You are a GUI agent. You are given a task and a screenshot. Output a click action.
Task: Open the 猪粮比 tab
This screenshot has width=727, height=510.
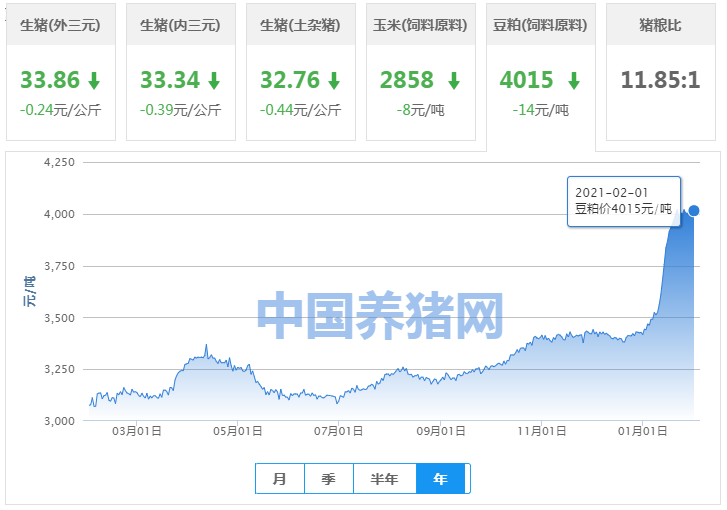pyautogui.click(x=660, y=25)
